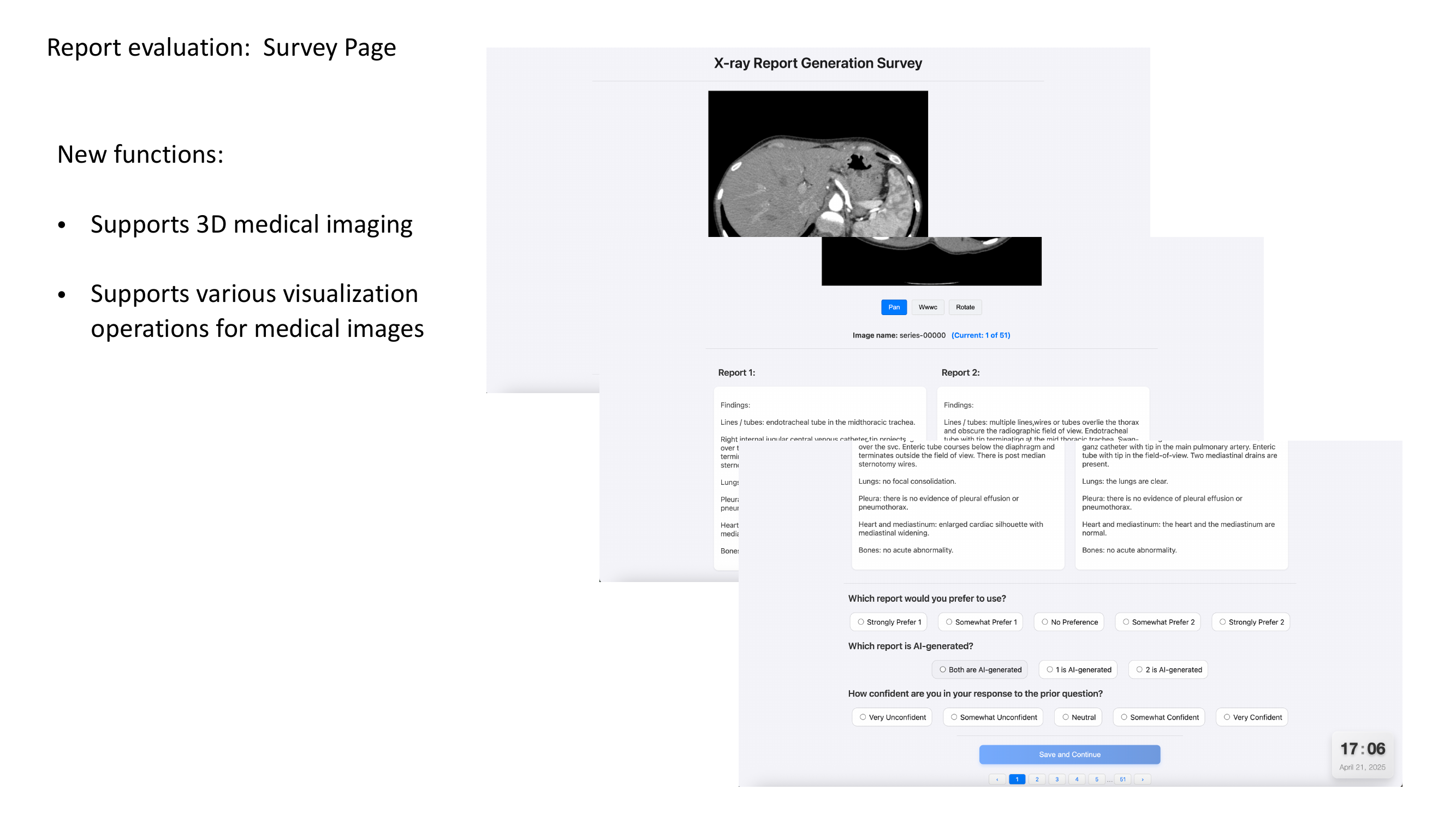Click 'Which report would you prefer to use?'
Viewport: 1456px width, 819px height.
(x=927, y=598)
